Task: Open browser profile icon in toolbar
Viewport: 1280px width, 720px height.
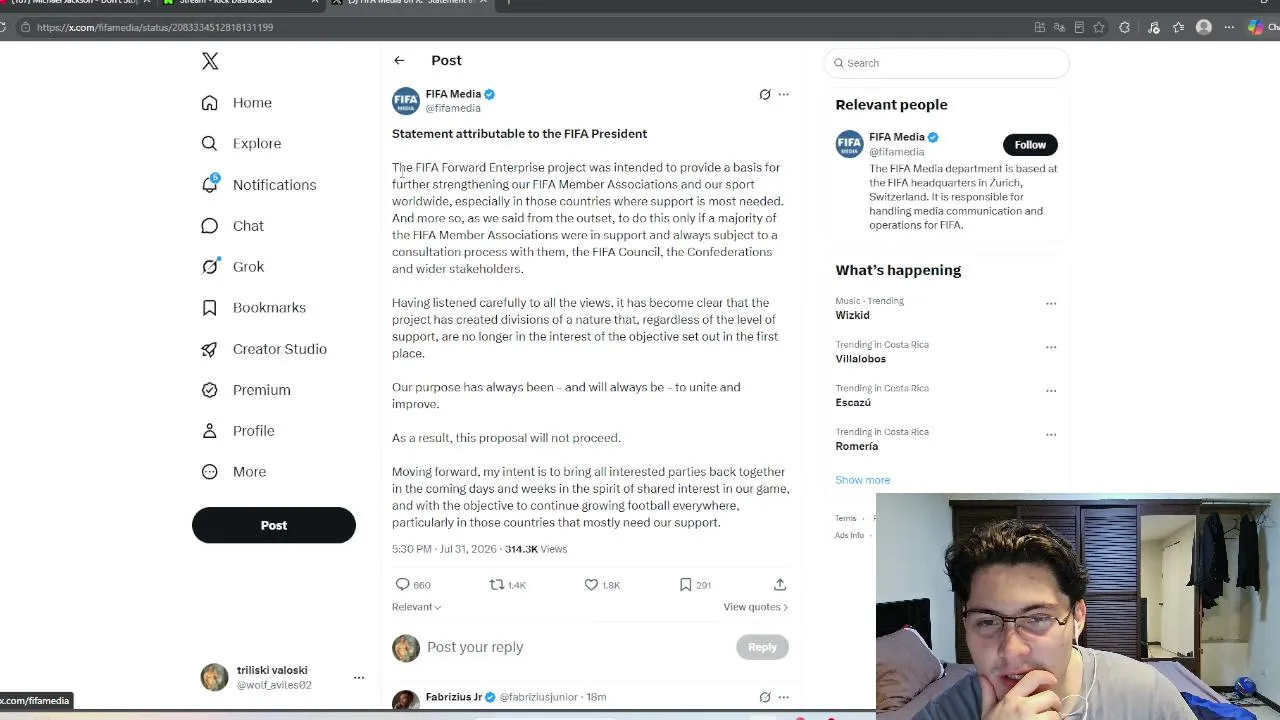Action: [x=1204, y=27]
